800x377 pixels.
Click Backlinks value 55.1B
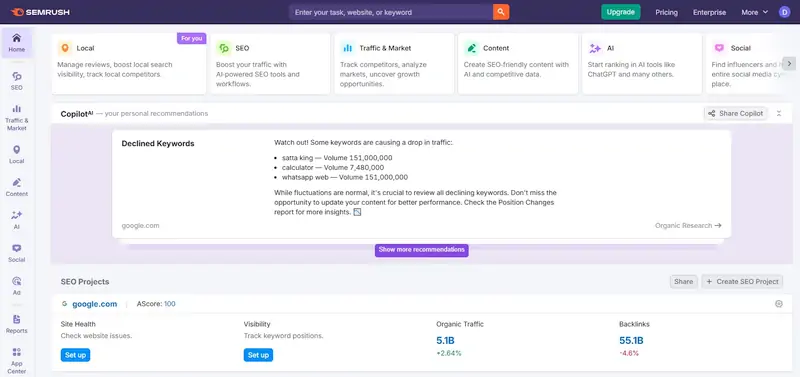pos(631,340)
